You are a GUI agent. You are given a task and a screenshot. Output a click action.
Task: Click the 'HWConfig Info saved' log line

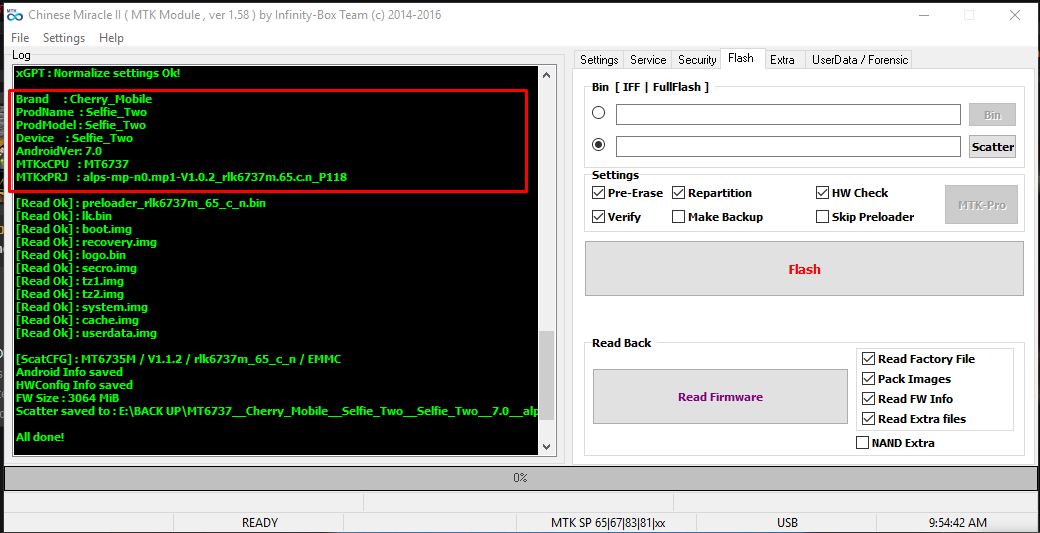(x=74, y=385)
